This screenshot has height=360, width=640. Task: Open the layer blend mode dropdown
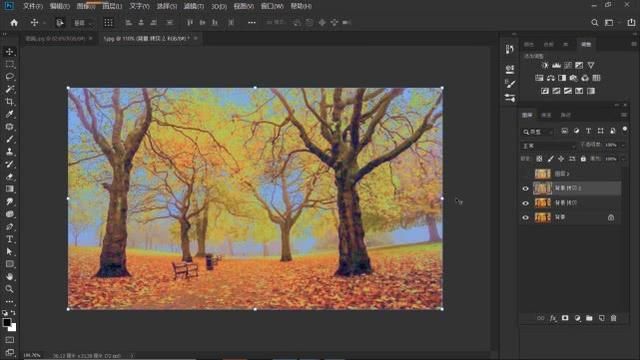(549, 146)
